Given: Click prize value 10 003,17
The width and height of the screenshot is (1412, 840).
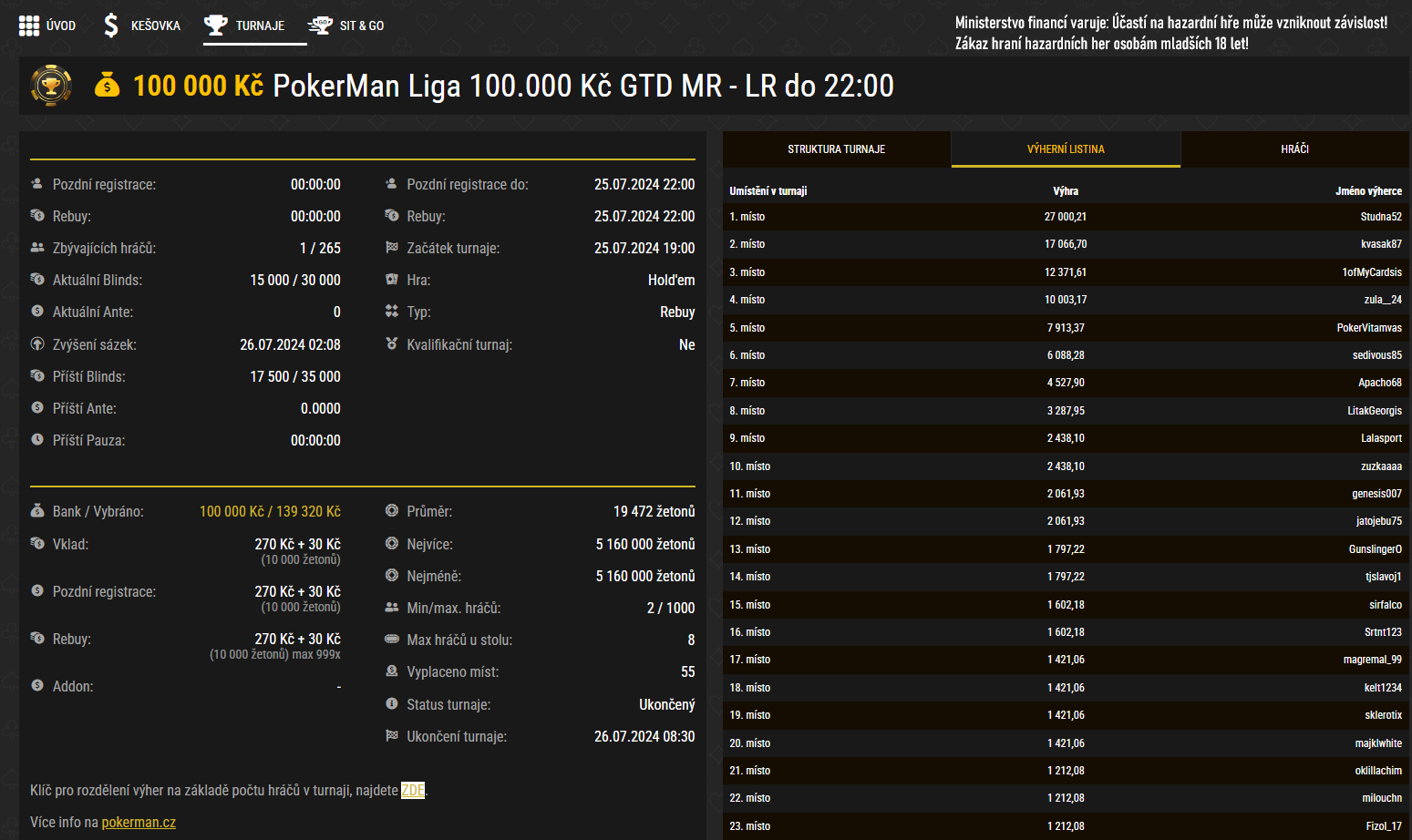Looking at the screenshot, I should click(x=1066, y=300).
